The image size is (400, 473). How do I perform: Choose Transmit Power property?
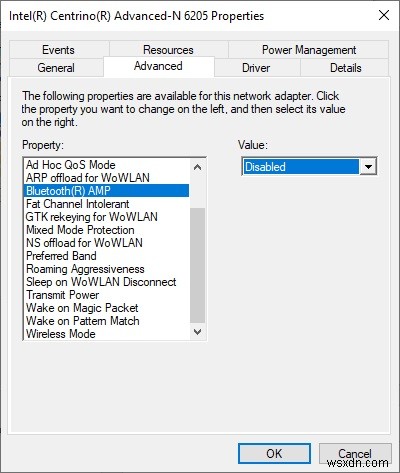tap(107, 295)
